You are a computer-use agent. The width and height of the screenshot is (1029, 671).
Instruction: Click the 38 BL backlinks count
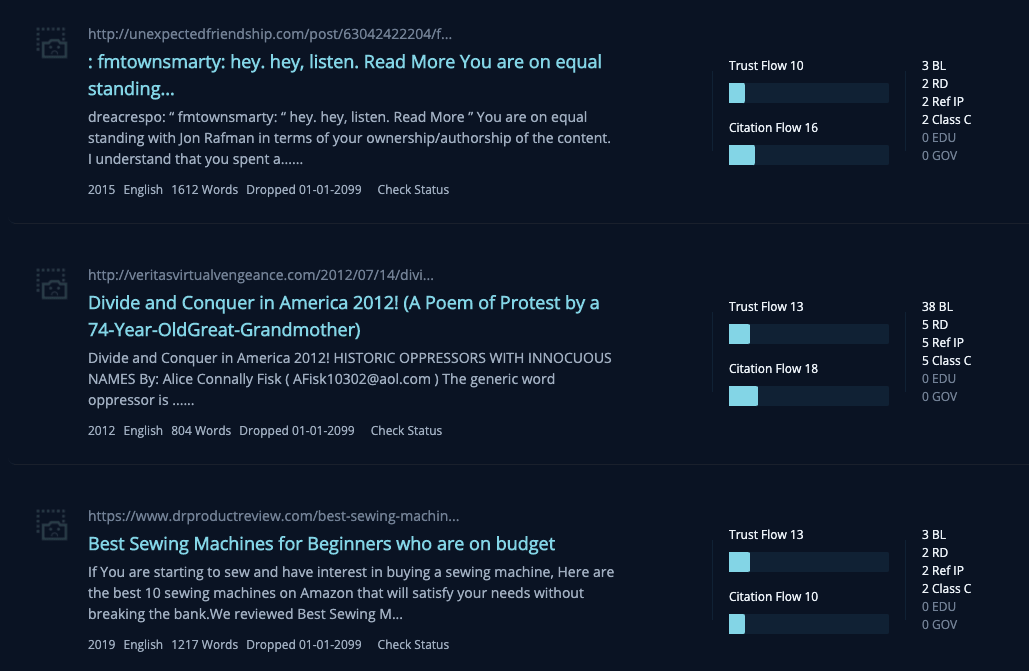937,307
